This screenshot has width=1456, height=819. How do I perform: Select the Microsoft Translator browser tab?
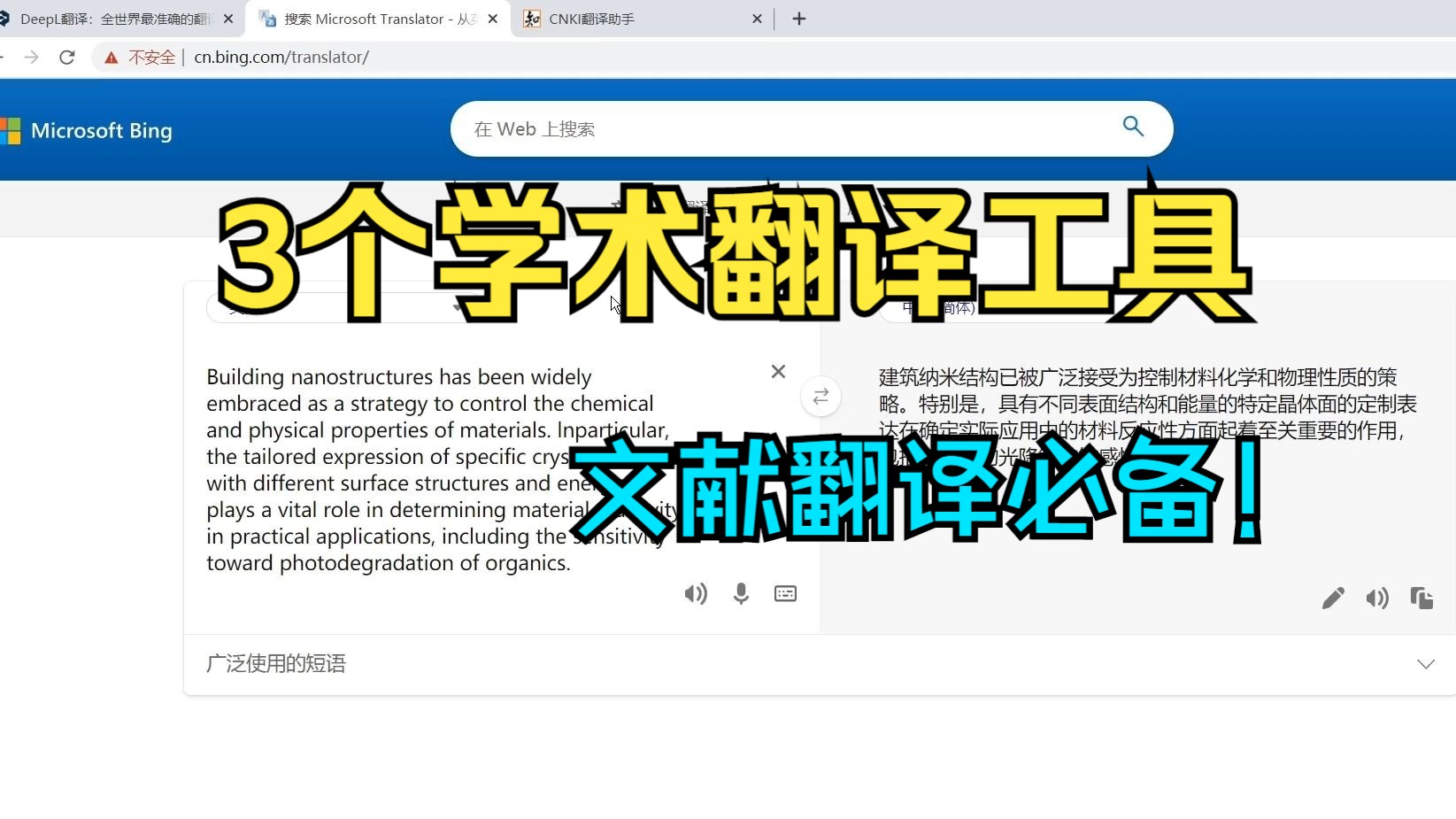(x=379, y=19)
